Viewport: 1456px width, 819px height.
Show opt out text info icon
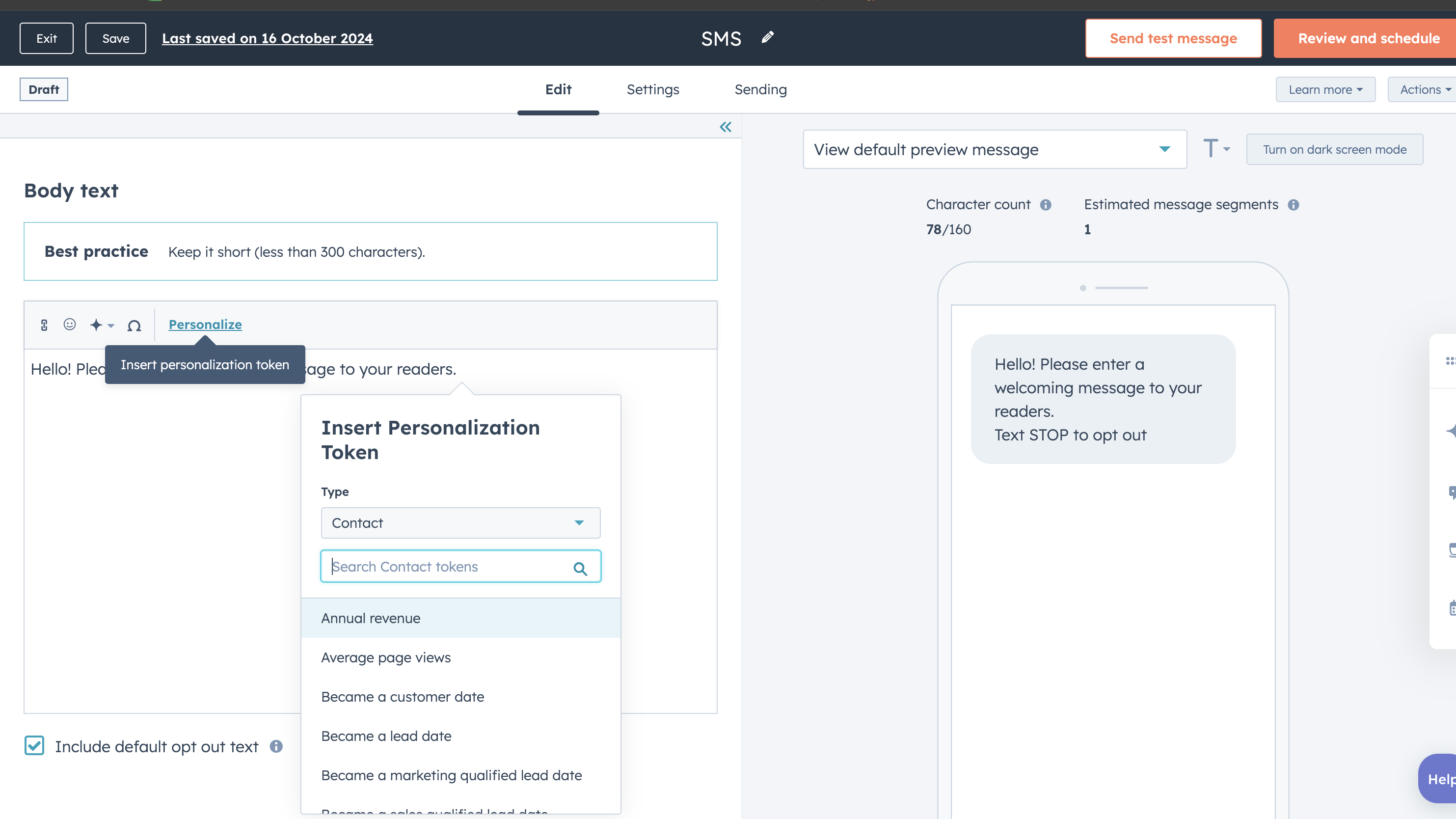tap(276, 746)
